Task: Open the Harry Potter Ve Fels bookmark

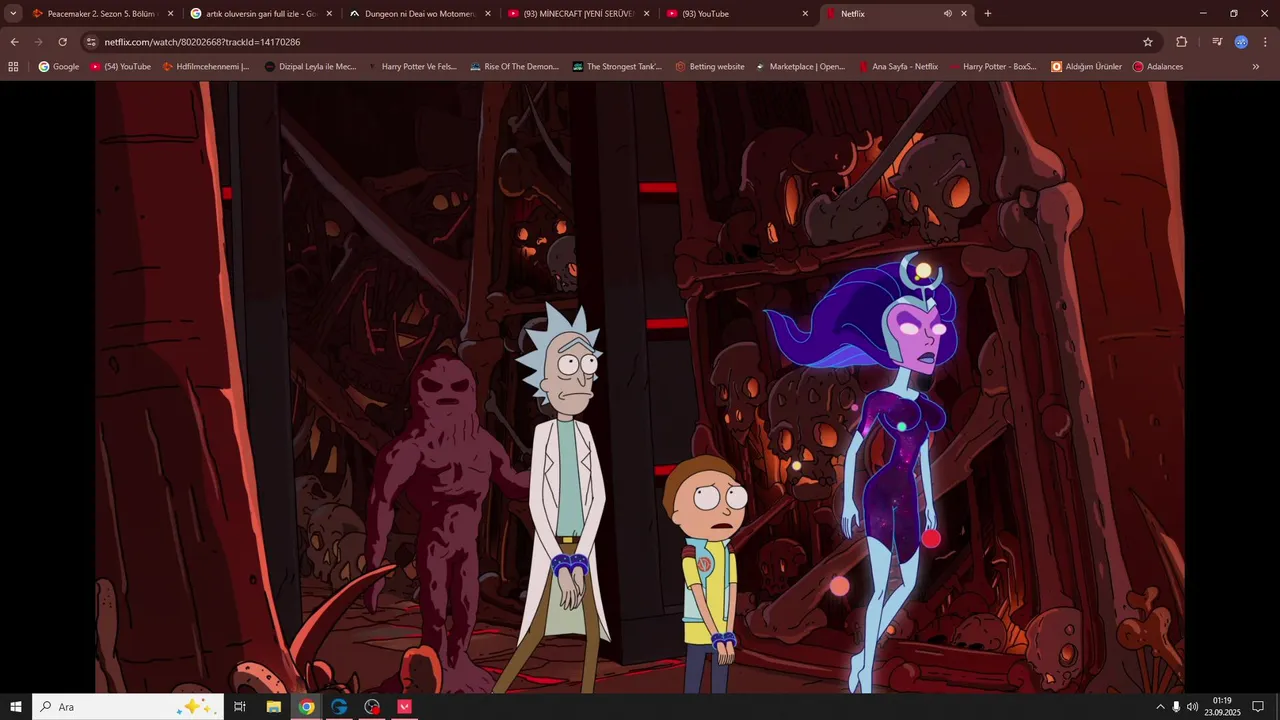Action: [412, 67]
